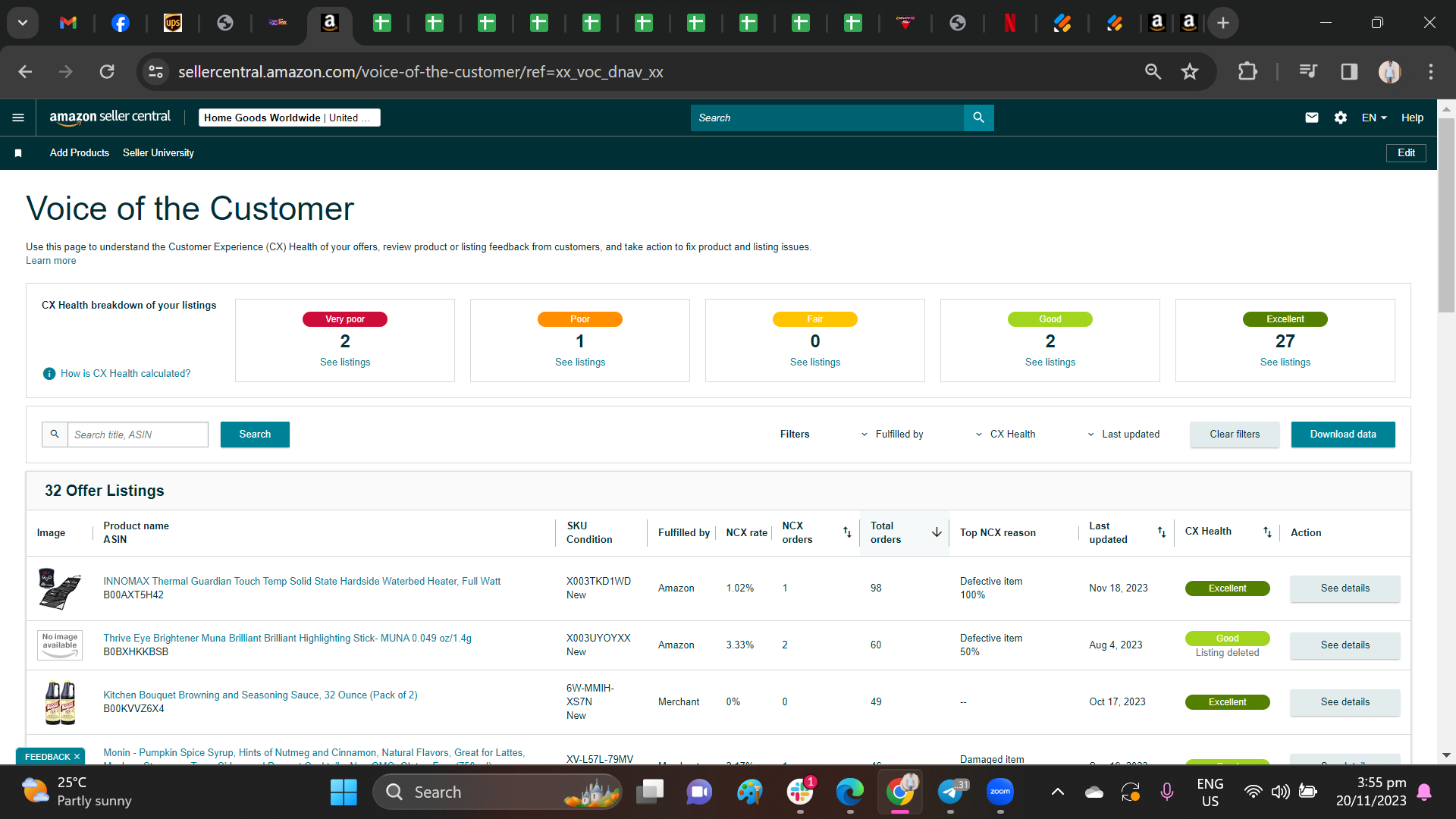1456x819 pixels.
Task: Click the browser zoom magnifier icon
Action: [x=1153, y=71]
